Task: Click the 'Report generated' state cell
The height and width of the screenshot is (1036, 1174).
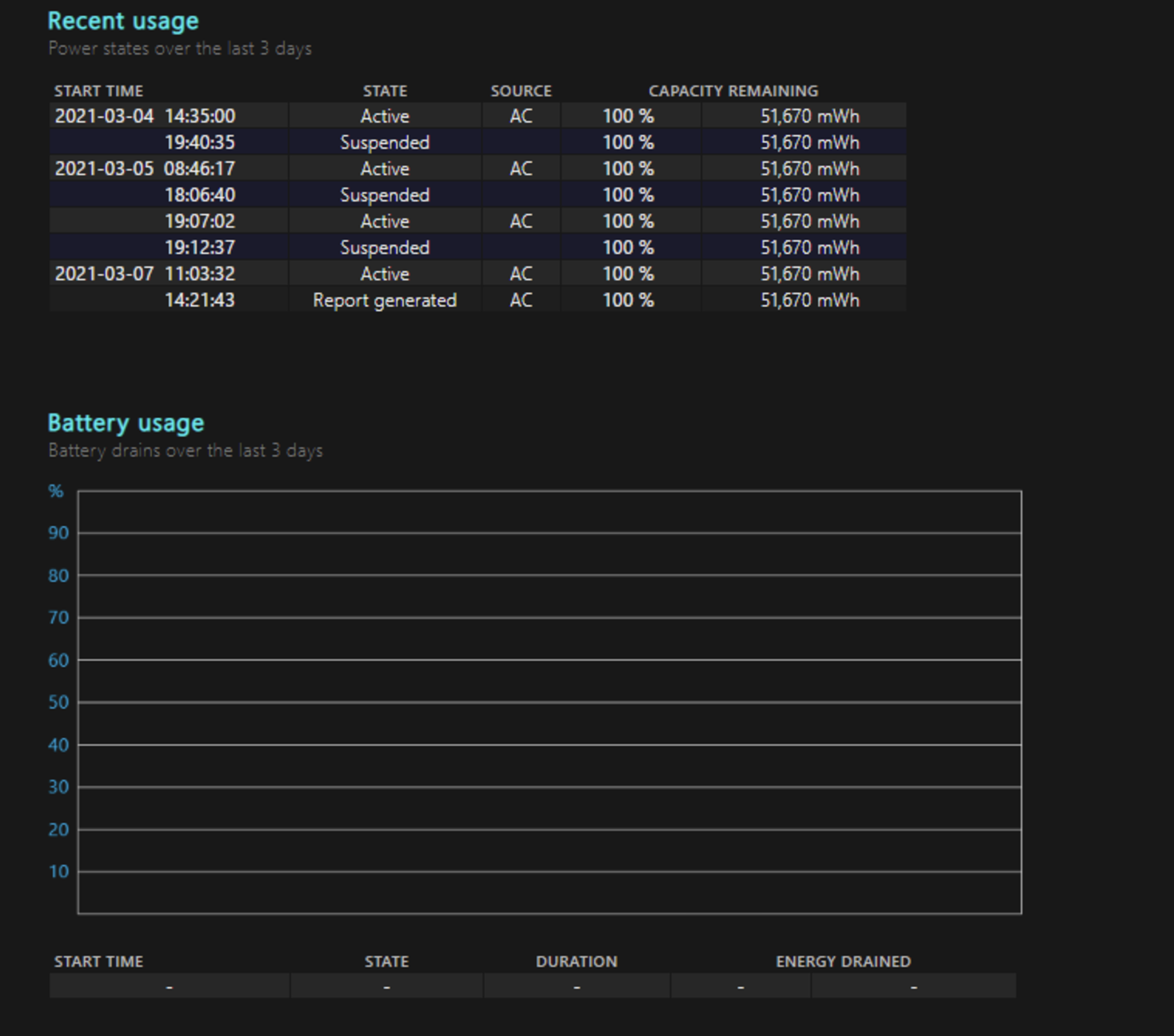Action: coord(385,301)
